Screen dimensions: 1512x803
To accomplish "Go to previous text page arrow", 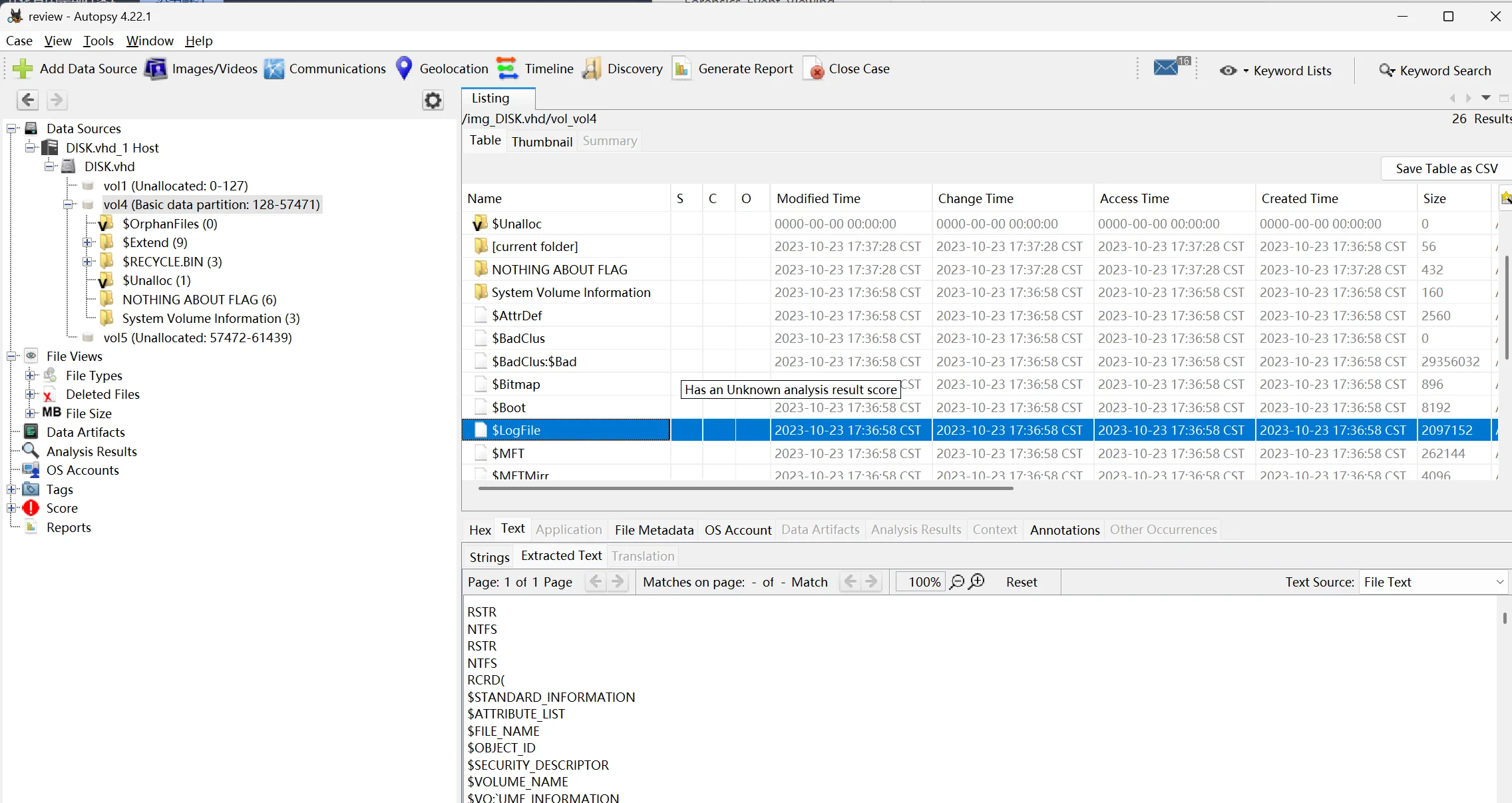I will pos(596,582).
